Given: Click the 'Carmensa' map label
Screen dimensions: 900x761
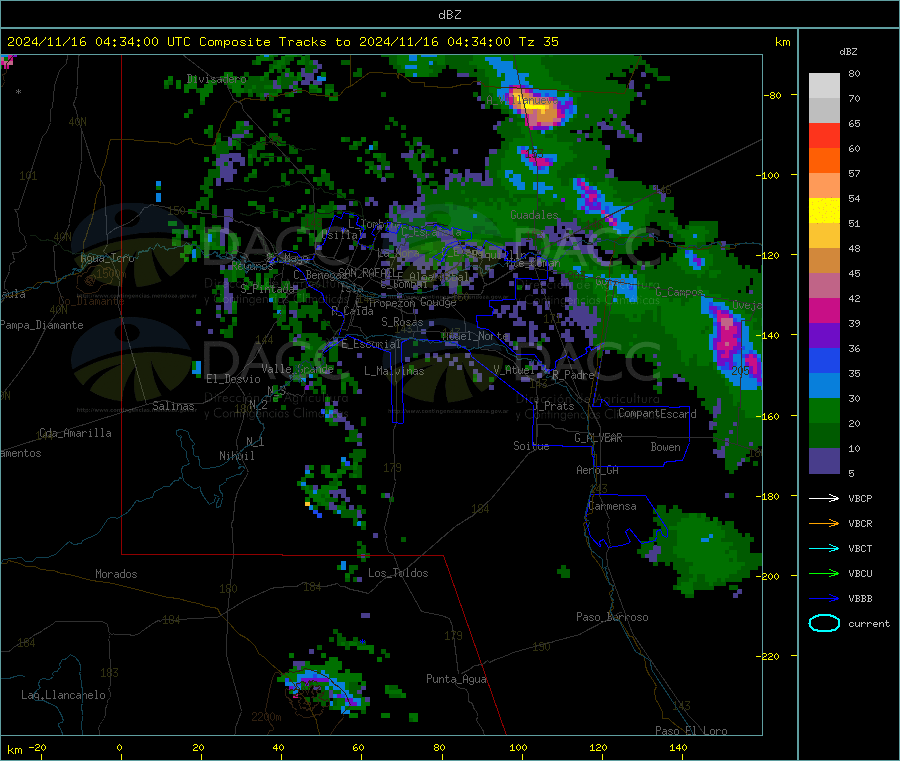Looking at the screenshot, I should pos(612,506).
